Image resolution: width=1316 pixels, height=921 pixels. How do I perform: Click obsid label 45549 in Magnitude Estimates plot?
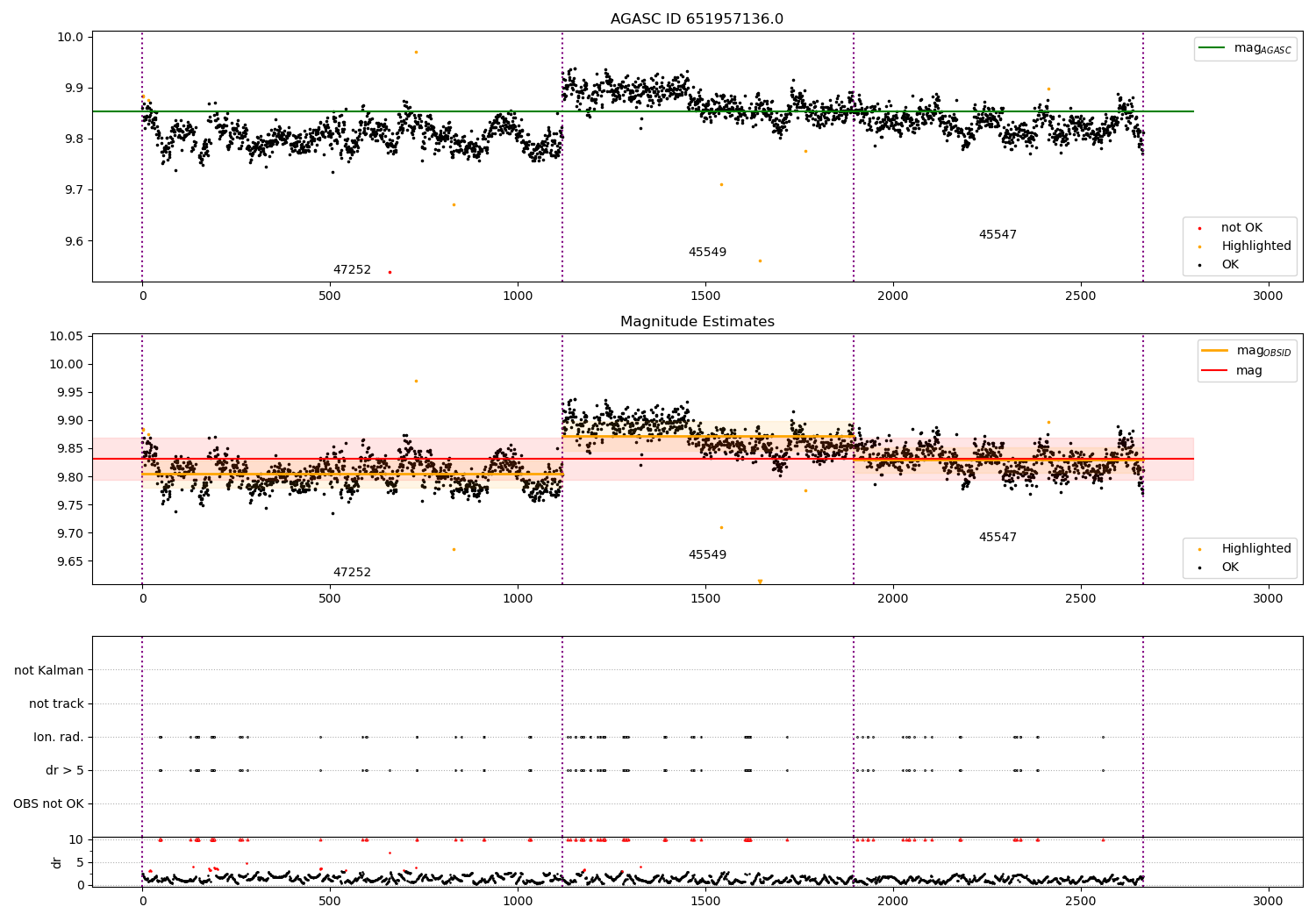pyautogui.click(x=707, y=555)
